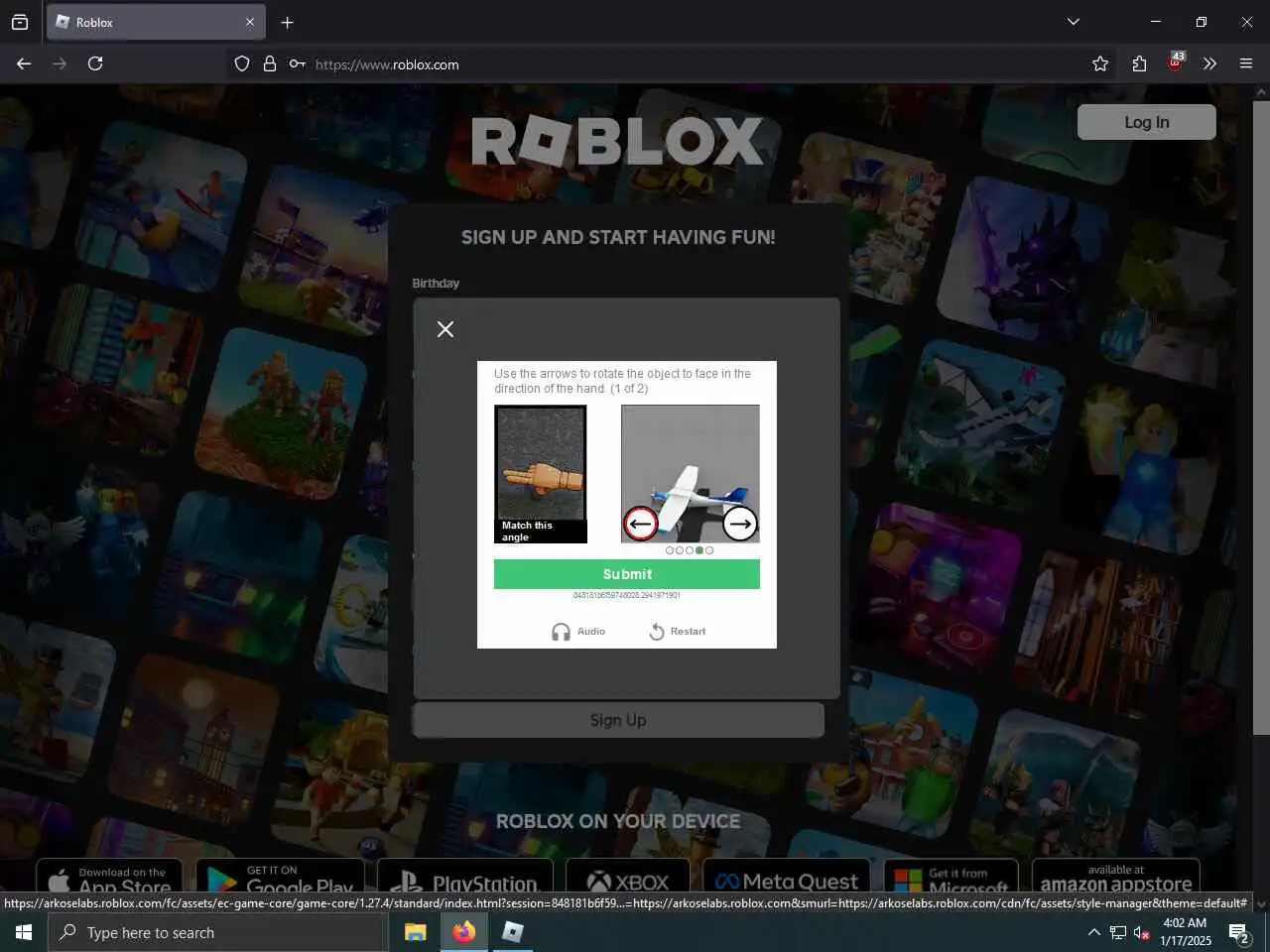Screen dimensions: 1270x952
Task: Open the Firefox tab list icon
Action: point(20,22)
